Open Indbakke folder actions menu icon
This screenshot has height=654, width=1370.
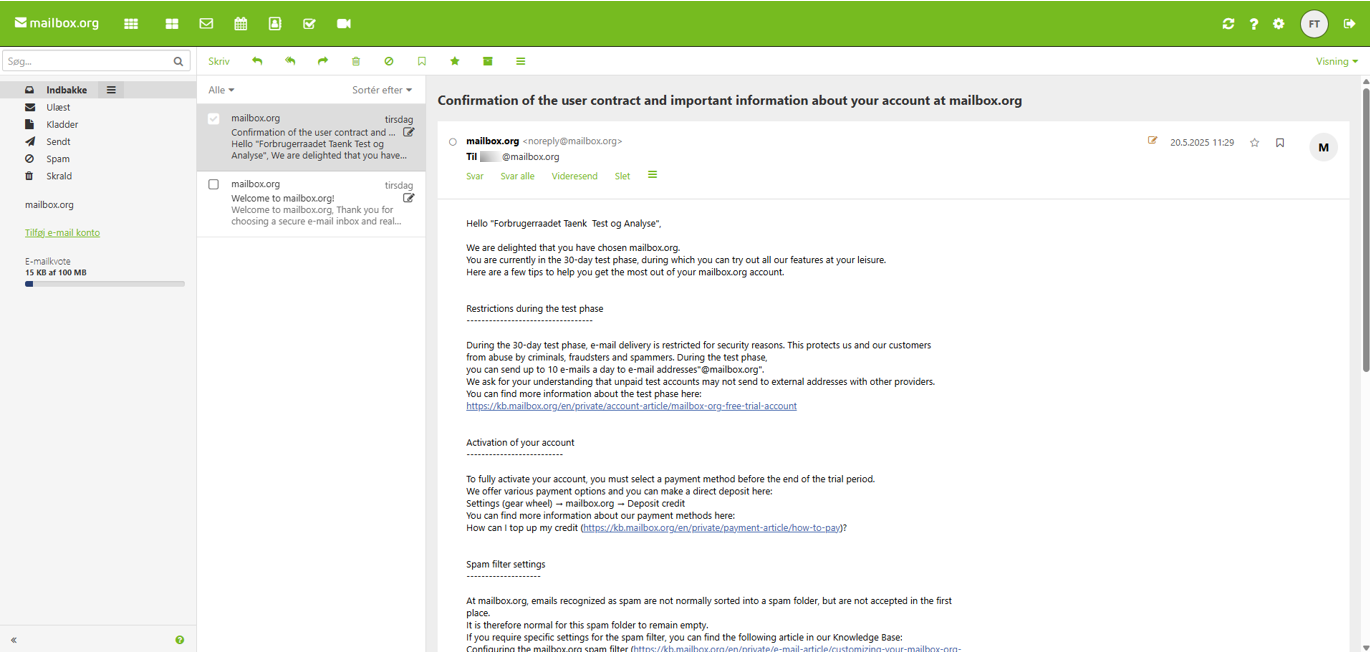tap(111, 90)
